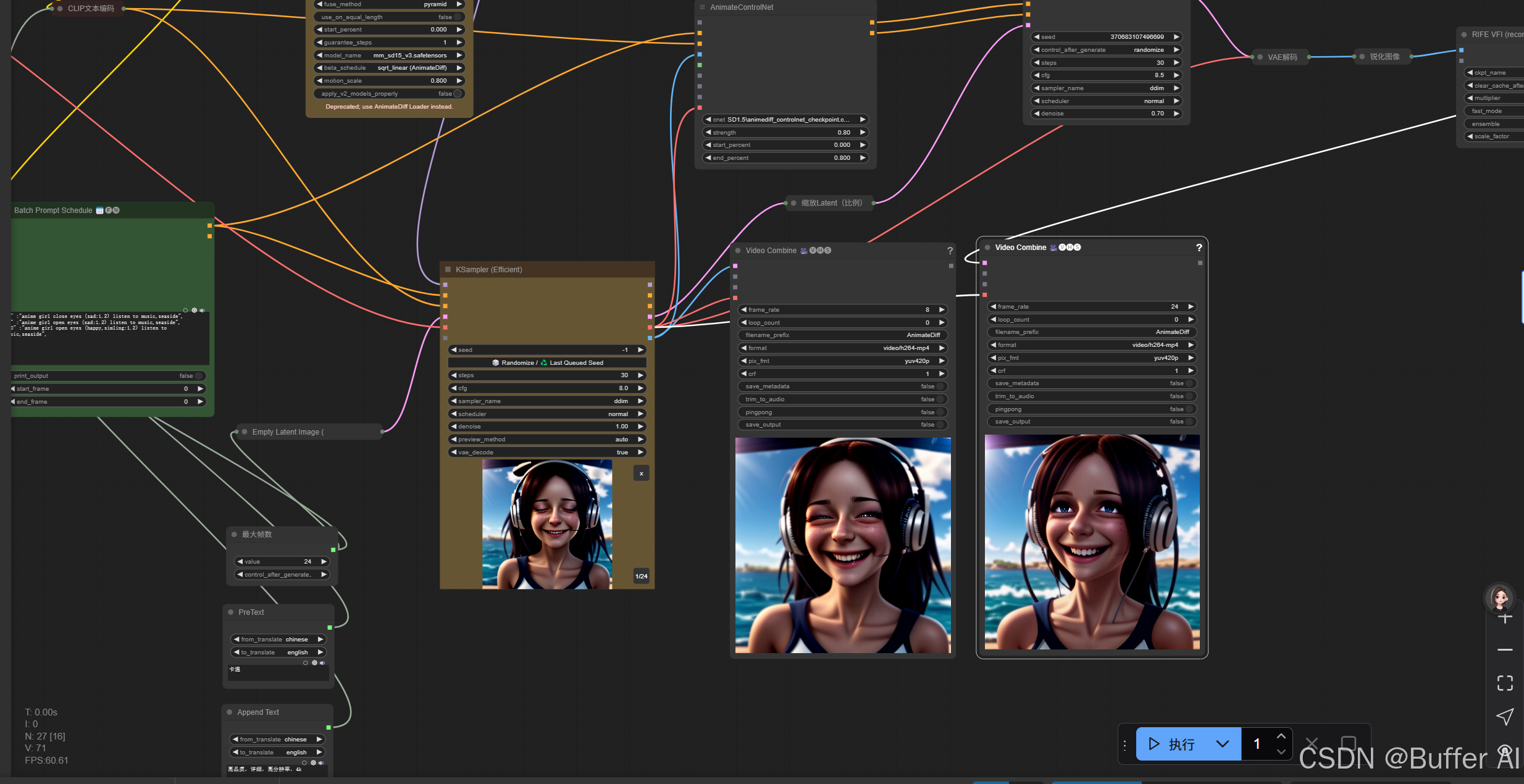1524x784 pixels.
Task: Open the 执行 run options dropdown arrow
Action: tap(1222, 744)
